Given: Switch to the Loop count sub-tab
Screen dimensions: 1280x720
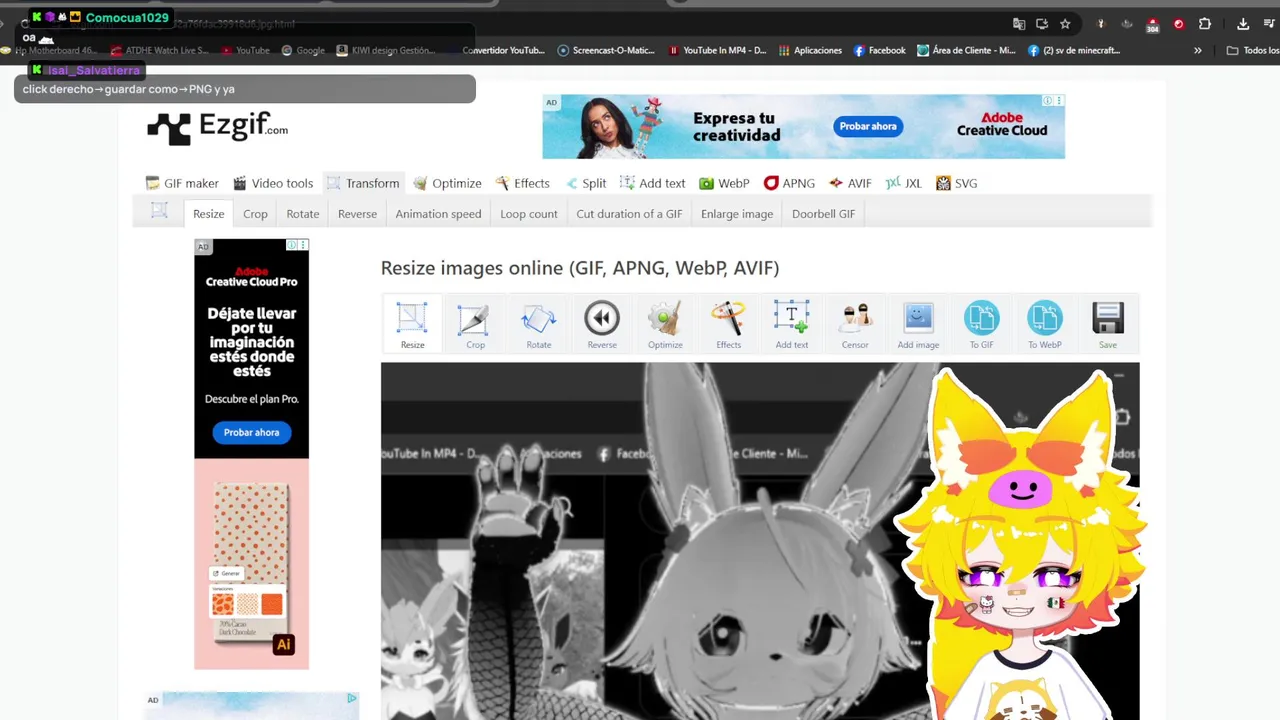Looking at the screenshot, I should (529, 214).
